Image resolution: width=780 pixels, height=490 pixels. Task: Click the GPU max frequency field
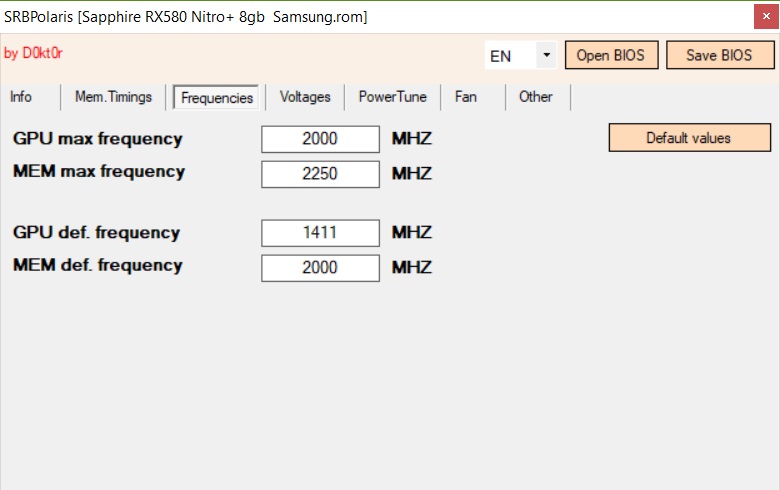[320, 139]
